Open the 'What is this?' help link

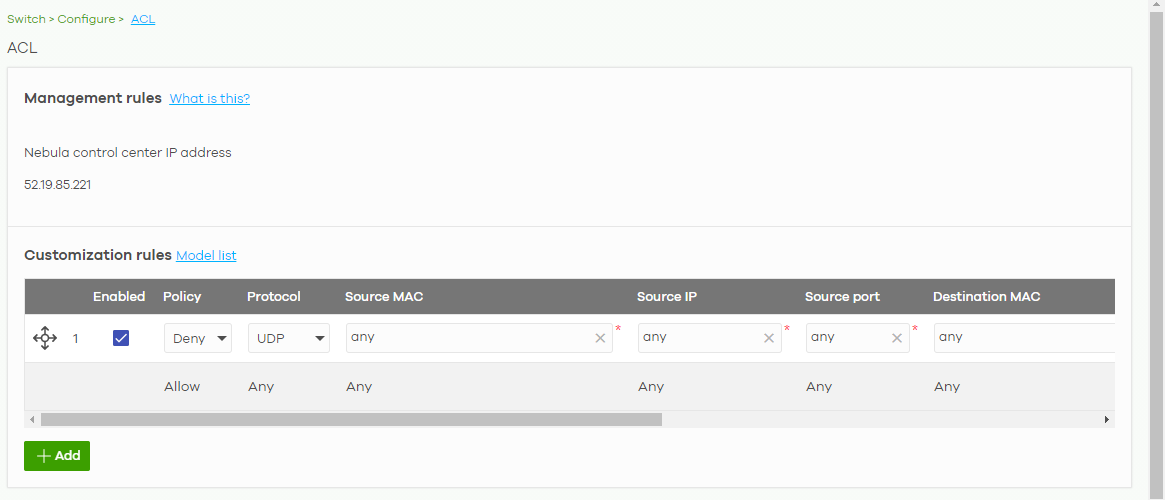[209, 99]
